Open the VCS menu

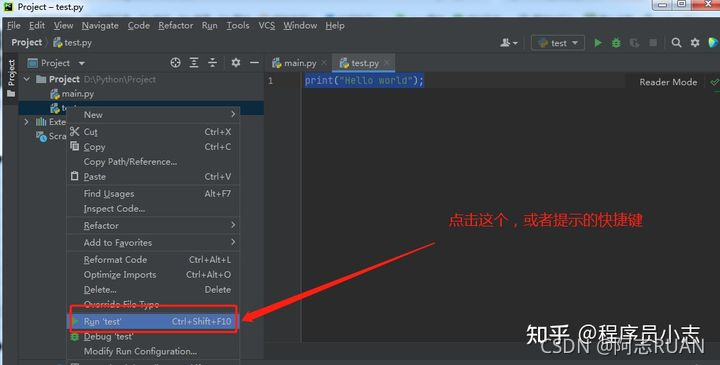[267, 26]
